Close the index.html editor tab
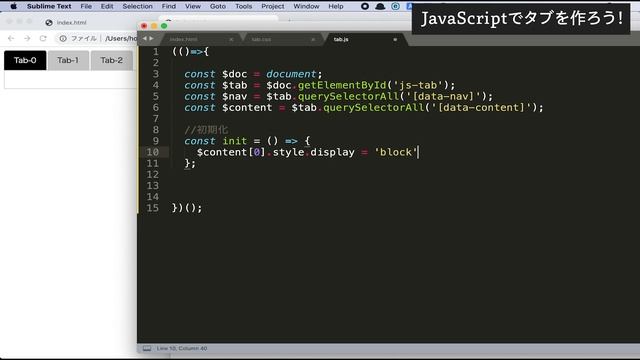 click(231, 39)
